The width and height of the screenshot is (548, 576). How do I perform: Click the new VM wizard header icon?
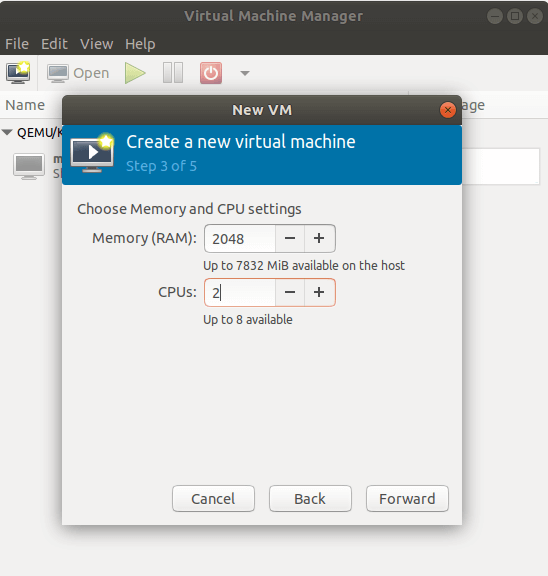pyautogui.click(x=92, y=153)
